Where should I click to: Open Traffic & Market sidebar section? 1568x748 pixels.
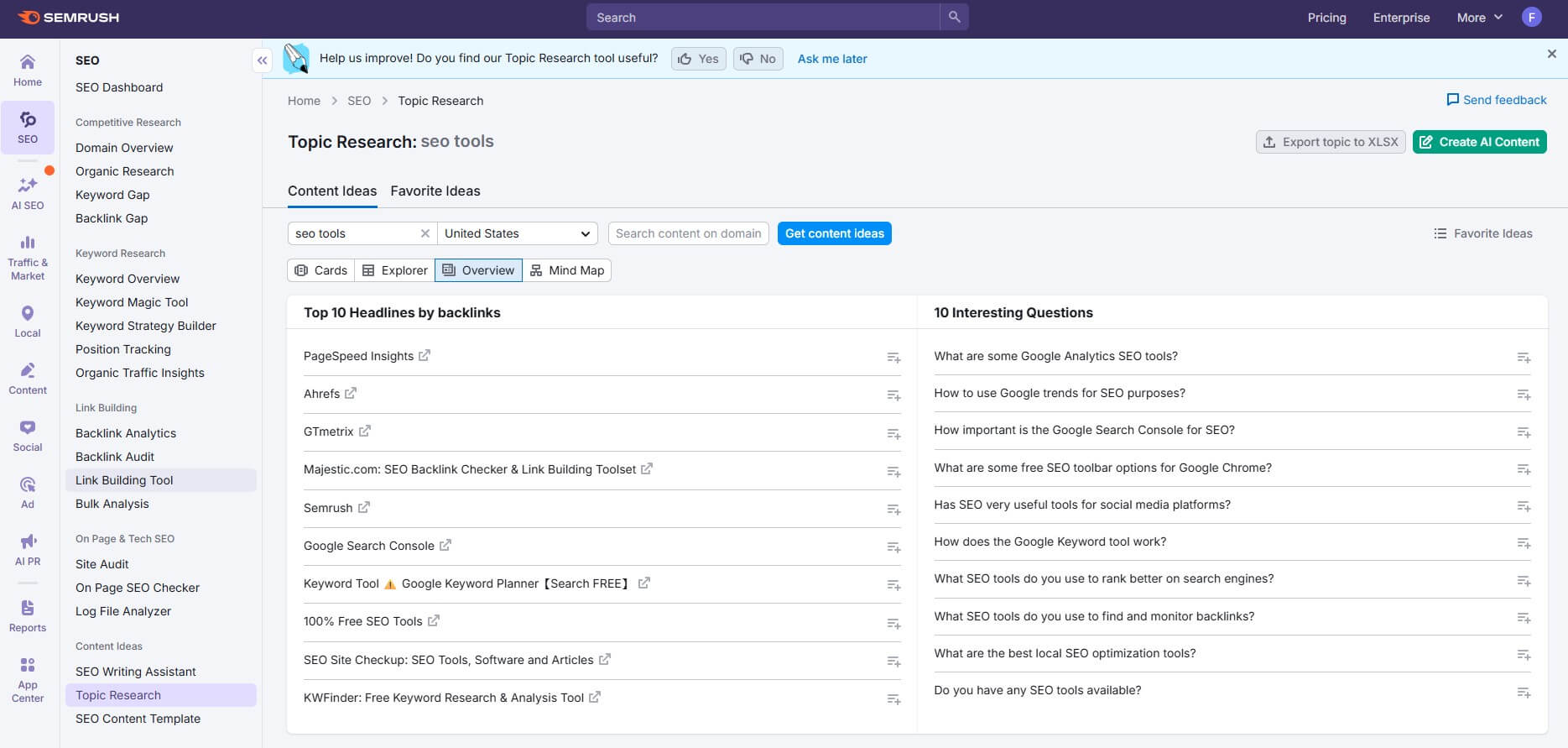pos(28,258)
